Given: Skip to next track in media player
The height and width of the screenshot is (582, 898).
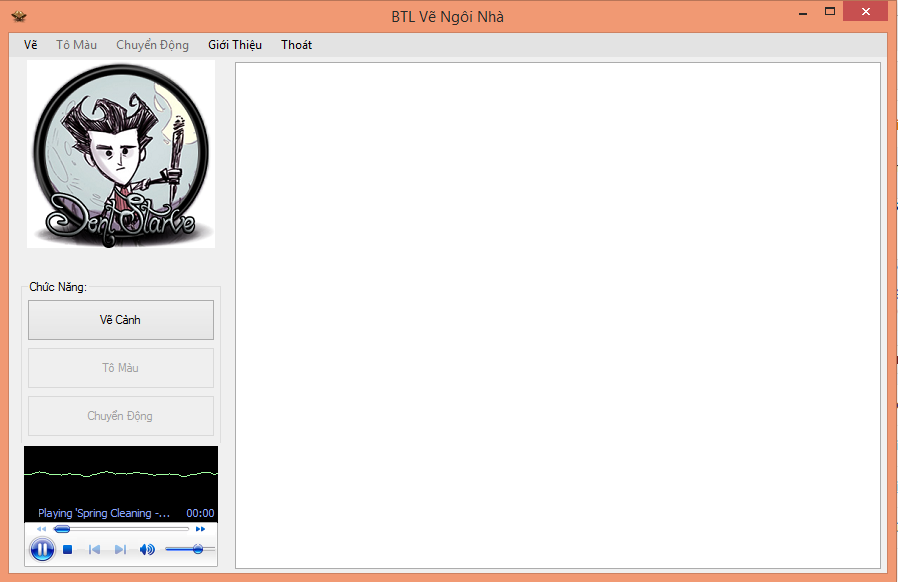Looking at the screenshot, I should point(120,549).
